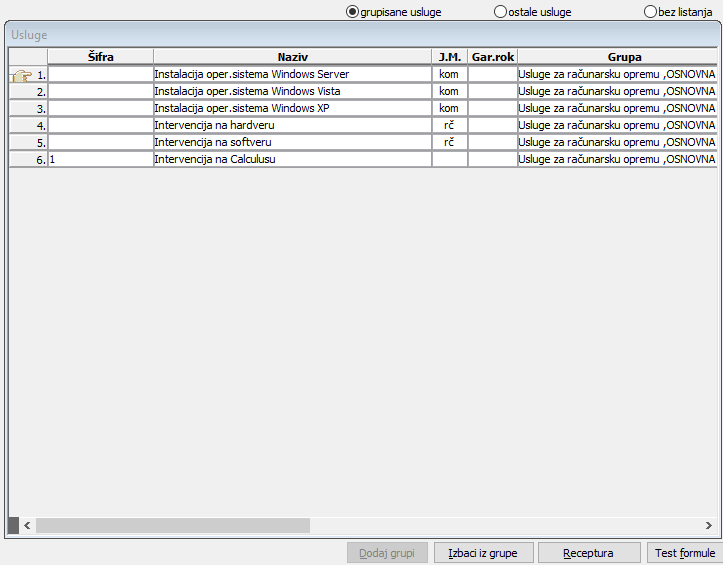Click the 'Intervencija na softveru' name cell
This screenshot has height=565, width=723.
pos(292,142)
